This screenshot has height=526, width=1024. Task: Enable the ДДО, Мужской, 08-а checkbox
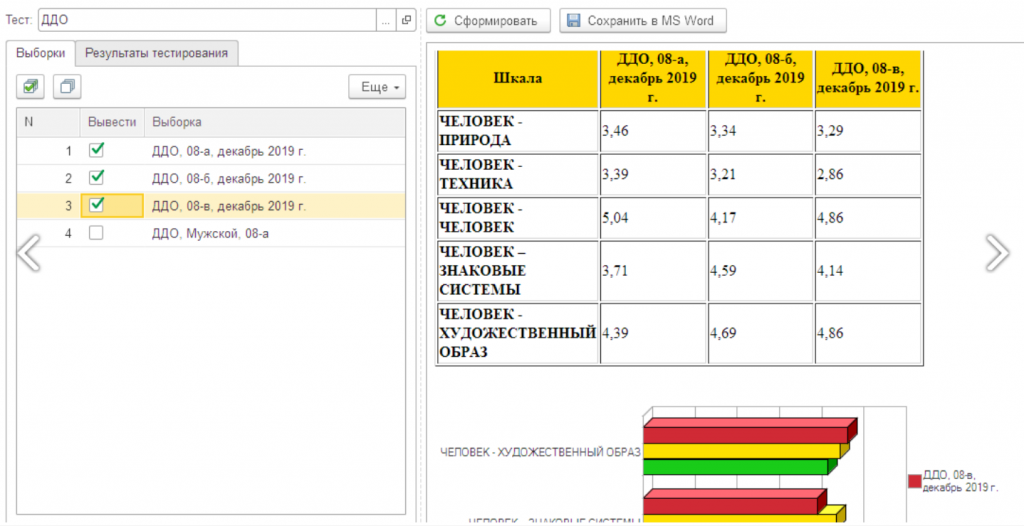tap(97, 232)
